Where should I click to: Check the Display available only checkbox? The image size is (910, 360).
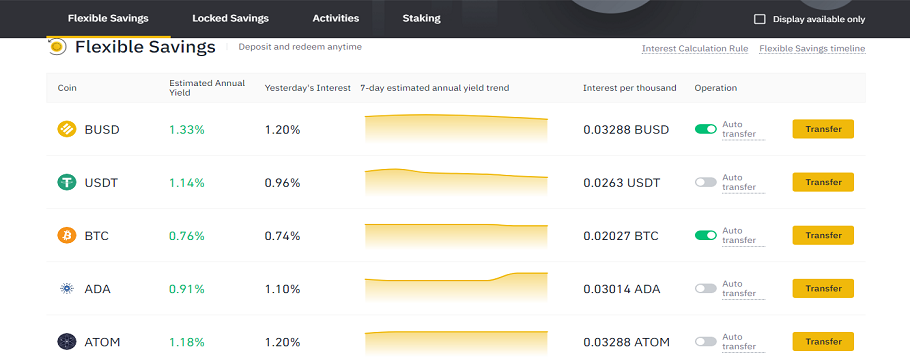[x=759, y=19]
